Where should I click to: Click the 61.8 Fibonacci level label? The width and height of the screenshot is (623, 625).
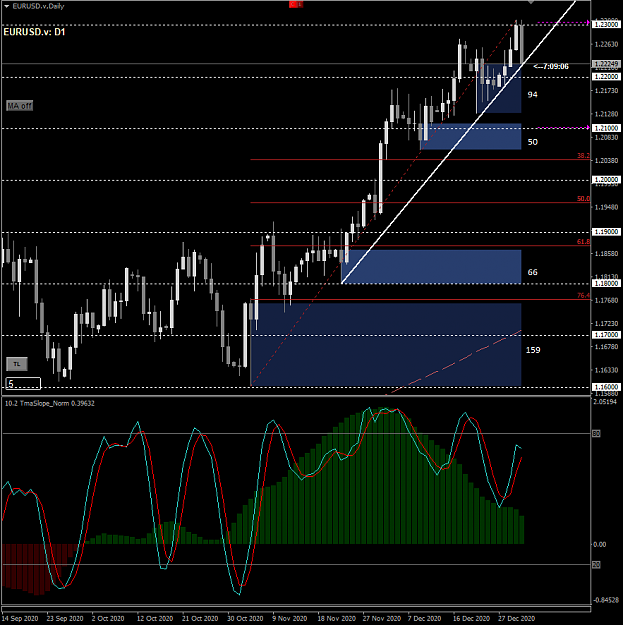[584, 242]
